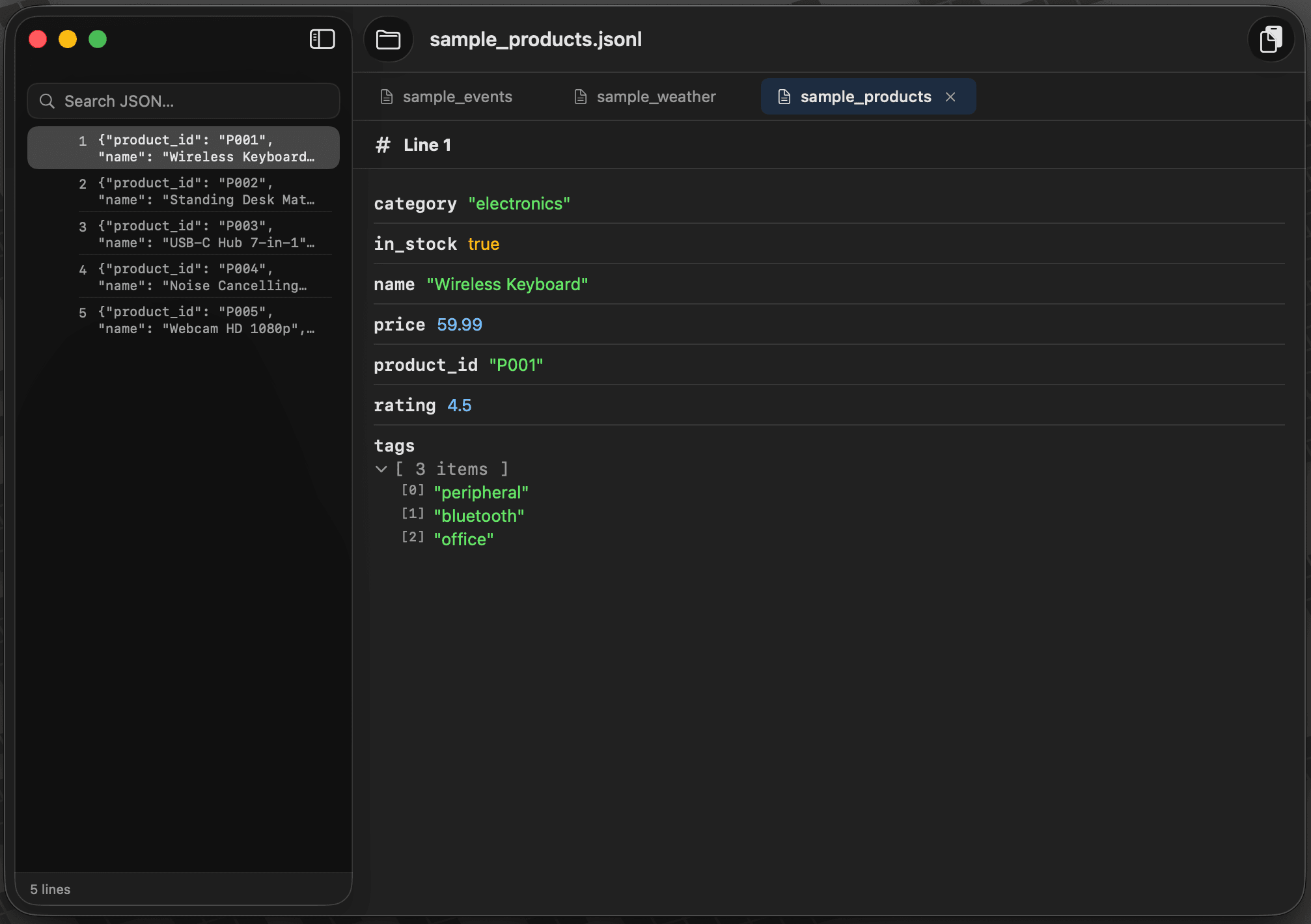Select line 5 Webcam HD 1080p

tap(184, 320)
